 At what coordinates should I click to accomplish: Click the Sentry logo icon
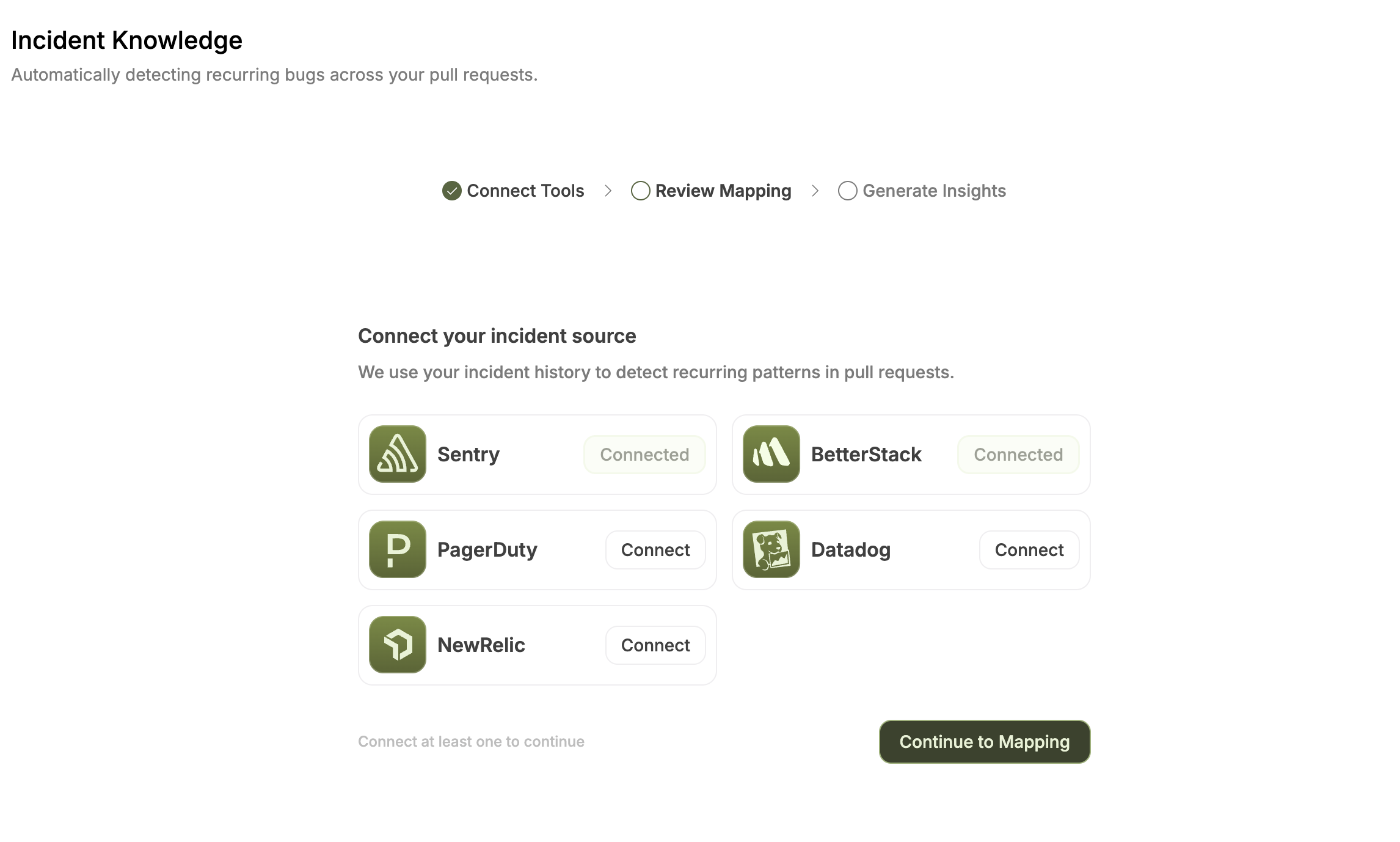(x=397, y=454)
